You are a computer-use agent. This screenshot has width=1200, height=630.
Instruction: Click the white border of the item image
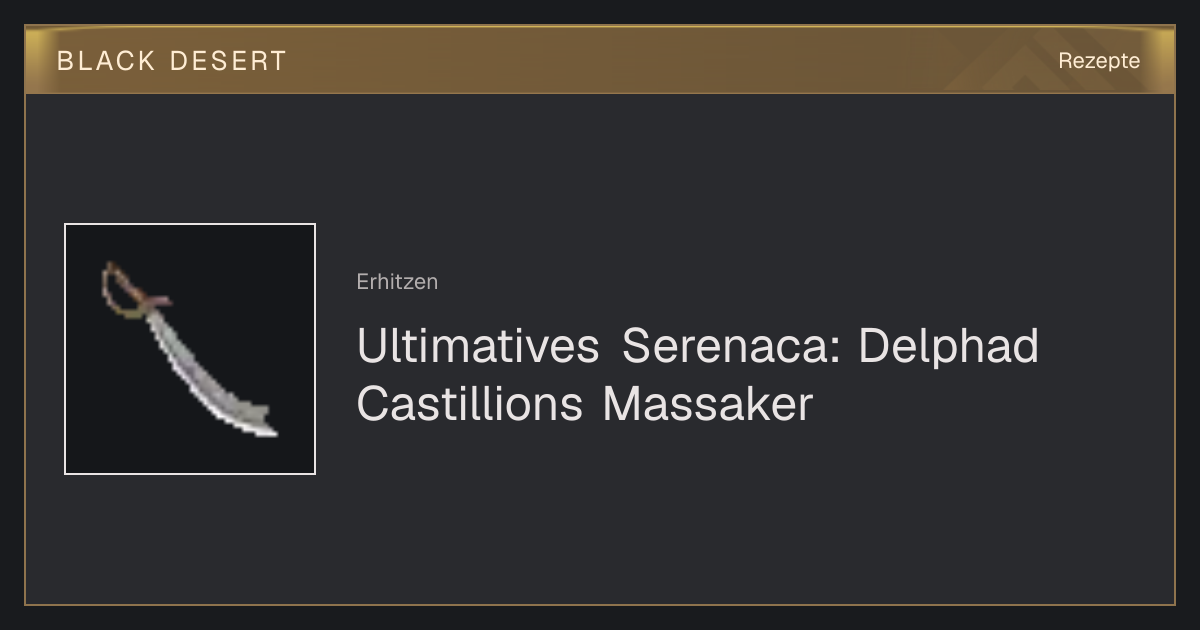coord(65,349)
